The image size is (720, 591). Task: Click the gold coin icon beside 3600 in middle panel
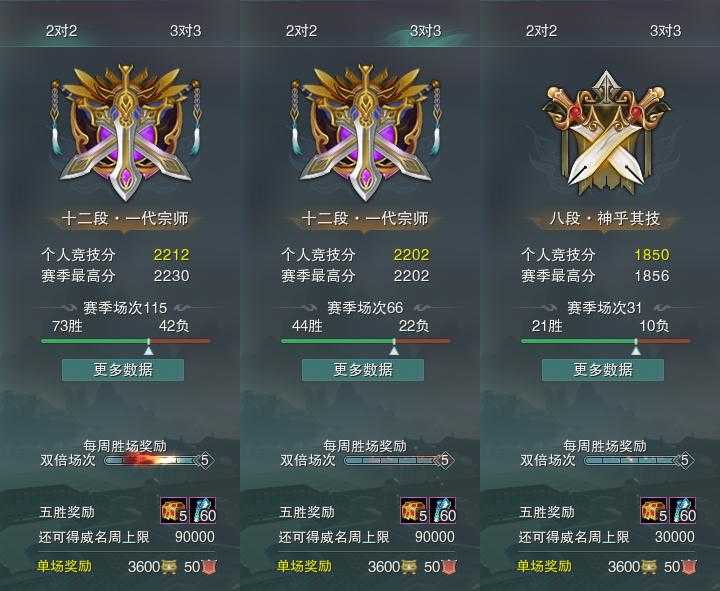[409, 567]
